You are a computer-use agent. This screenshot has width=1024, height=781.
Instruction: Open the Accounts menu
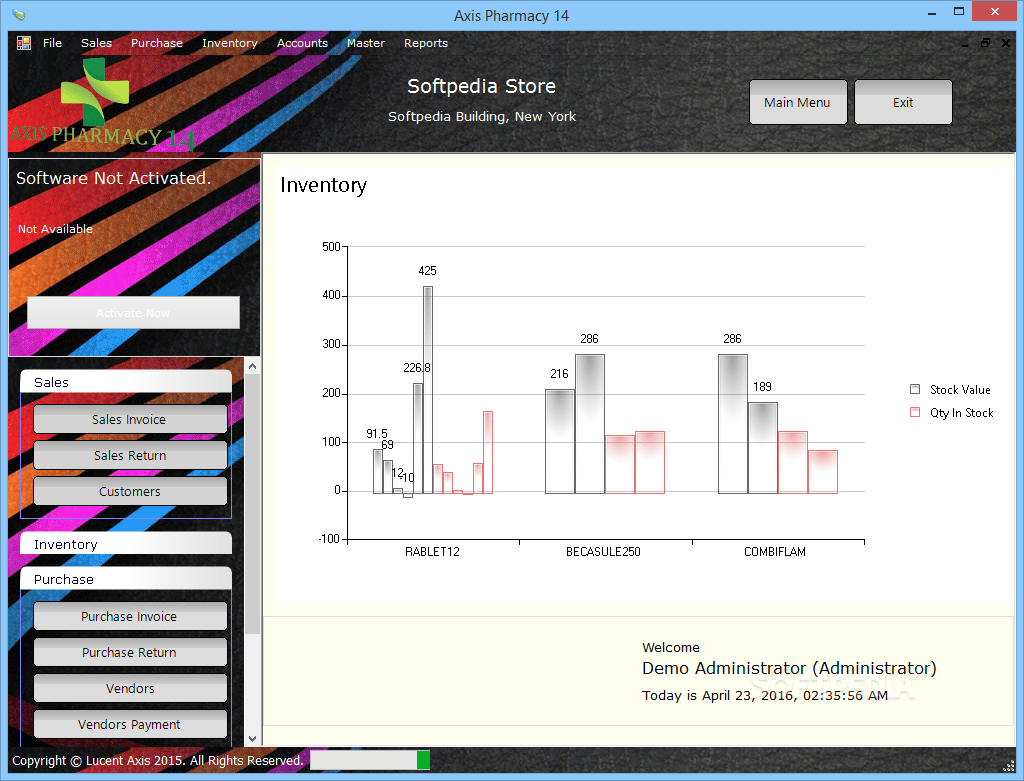(302, 43)
